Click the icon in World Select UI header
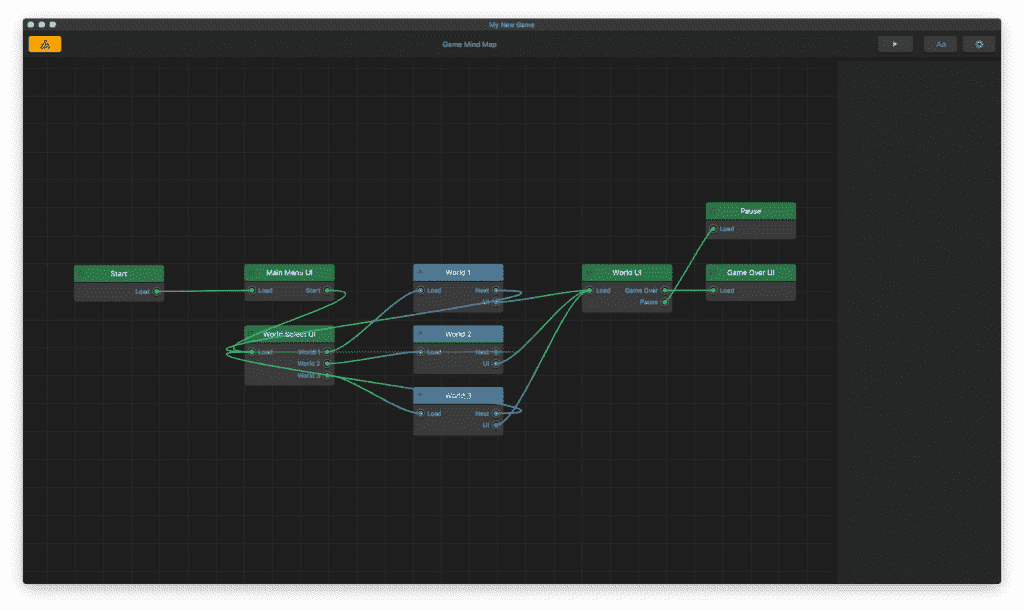 251,334
